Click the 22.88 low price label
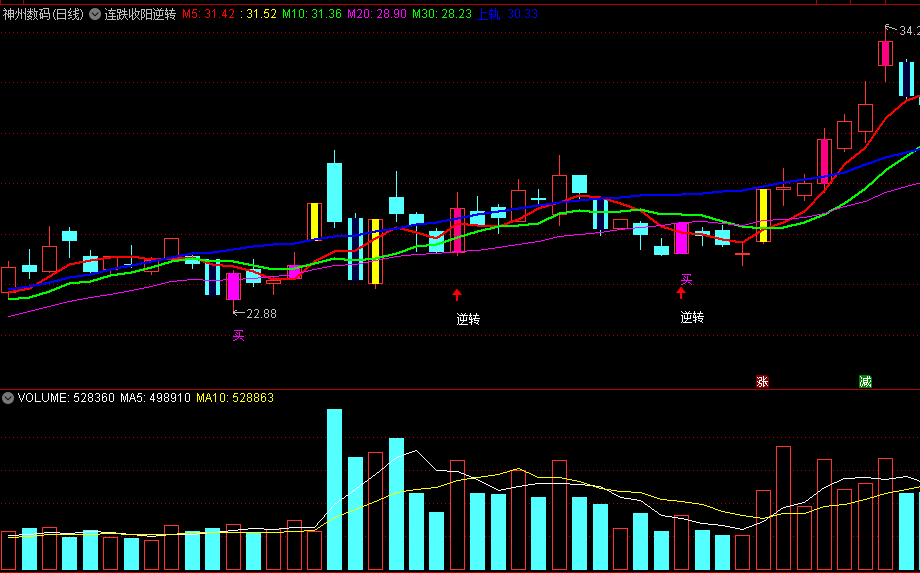Screen dimensions: 920x573 coord(261,314)
